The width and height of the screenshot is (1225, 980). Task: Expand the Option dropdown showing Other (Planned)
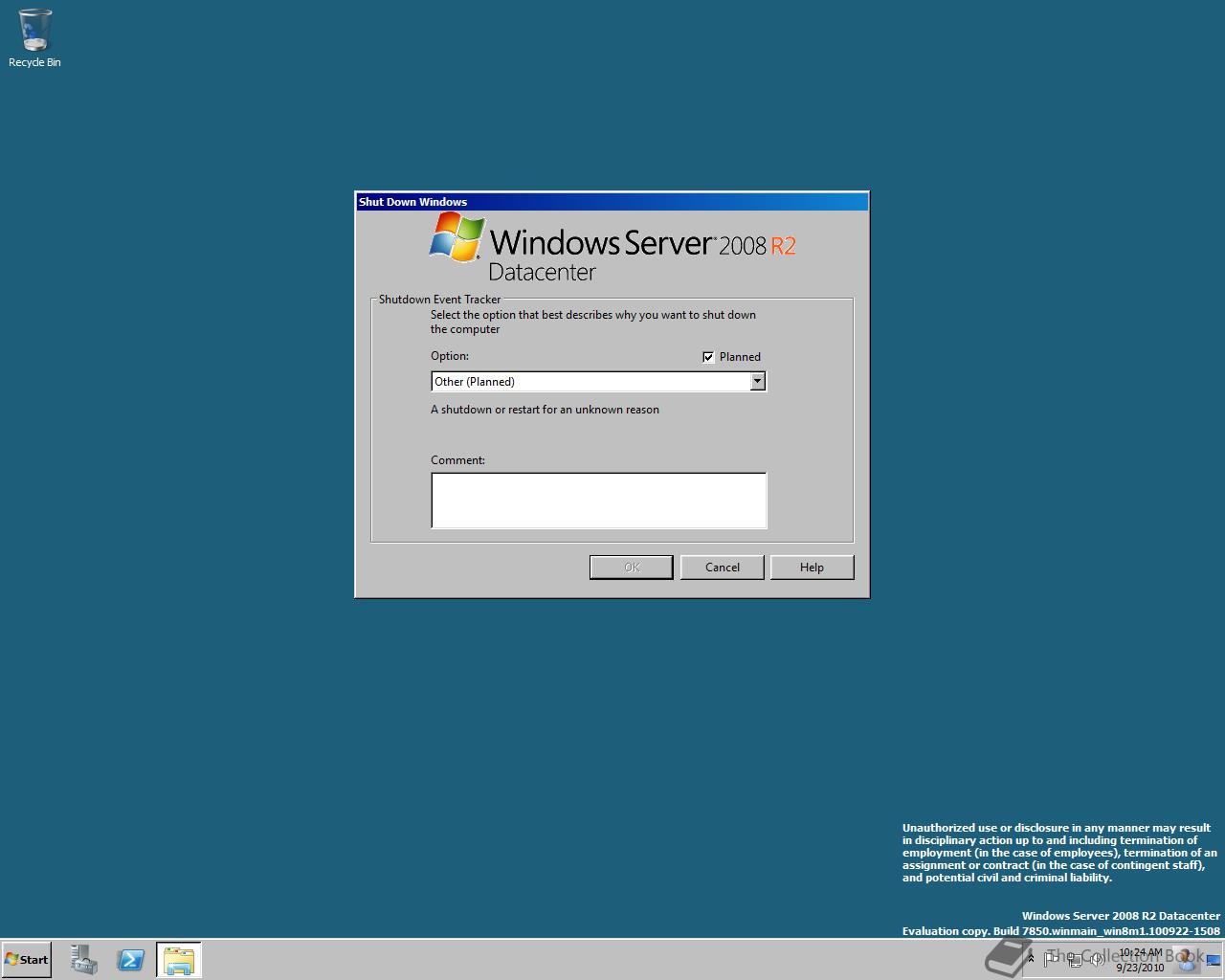(757, 381)
